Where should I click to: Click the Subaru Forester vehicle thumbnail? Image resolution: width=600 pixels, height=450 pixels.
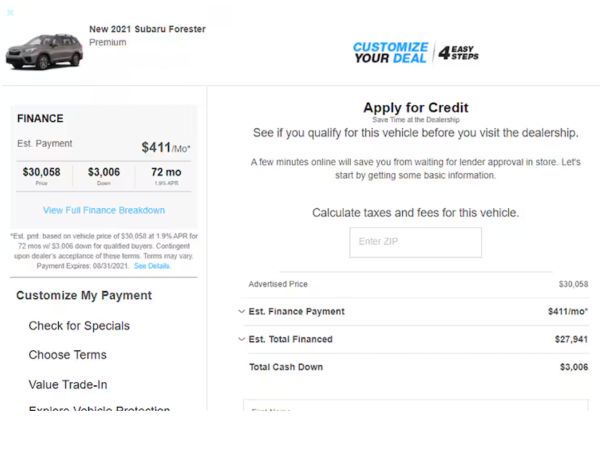point(44,51)
